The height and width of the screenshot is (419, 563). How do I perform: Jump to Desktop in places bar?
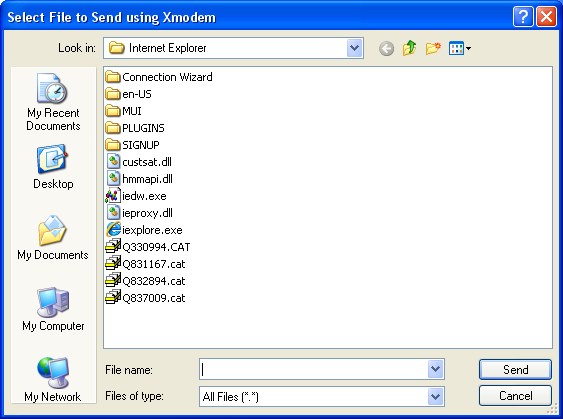coord(53,167)
